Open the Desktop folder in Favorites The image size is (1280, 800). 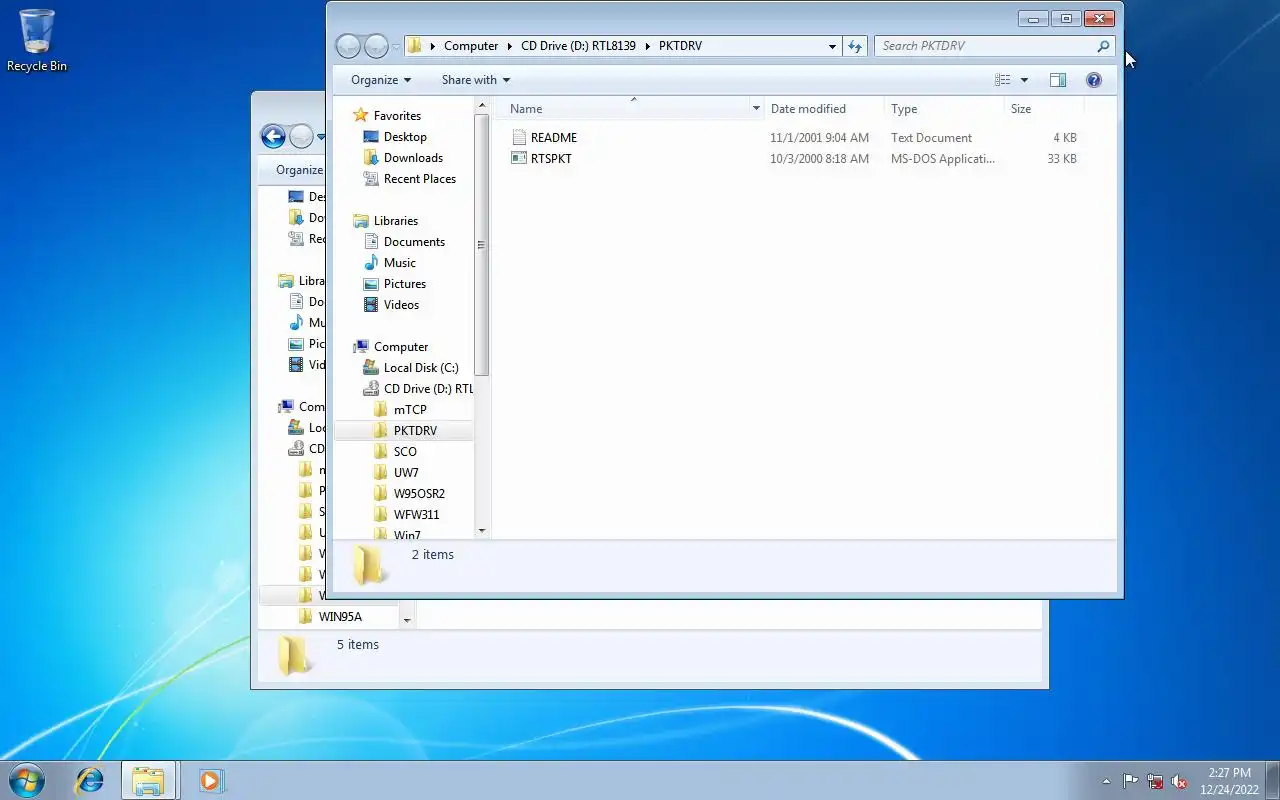404,137
